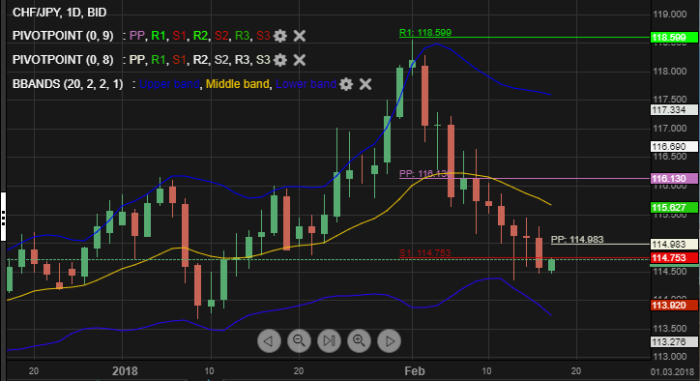700x381 pixels.
Task: Toggle the Upper band legend label
Action: coord(169,84)
